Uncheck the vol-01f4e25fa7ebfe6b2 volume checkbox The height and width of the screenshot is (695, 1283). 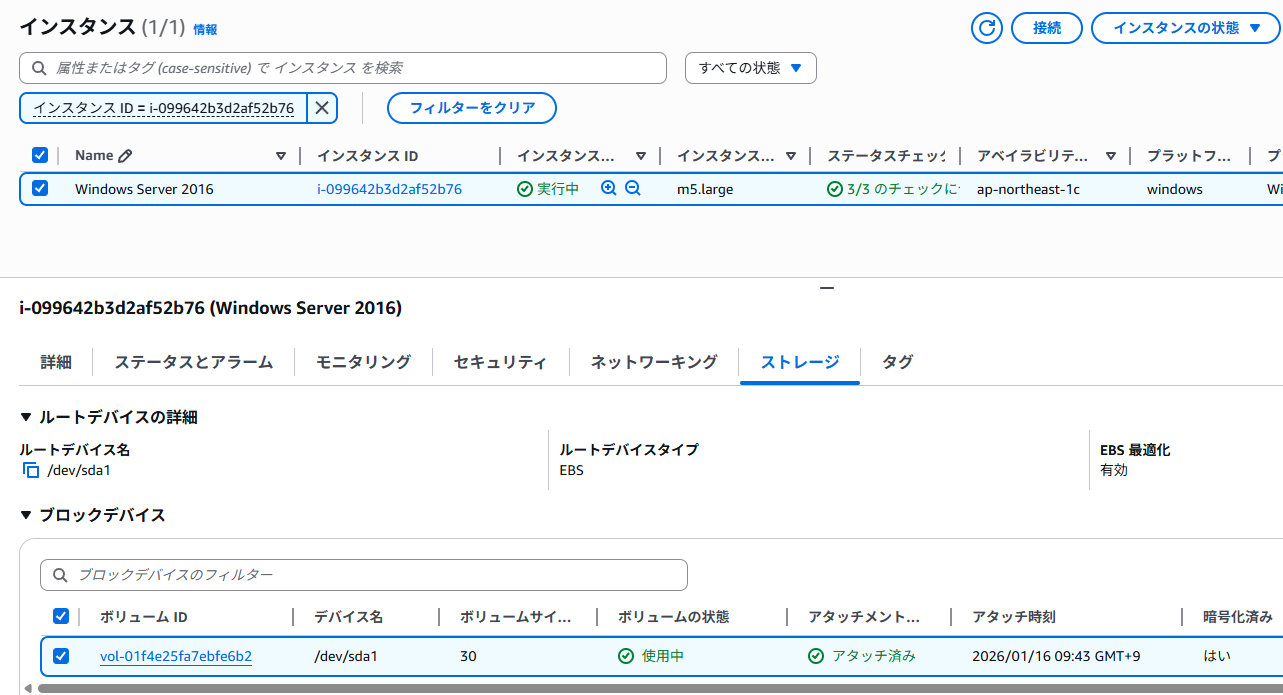[61, 656]
